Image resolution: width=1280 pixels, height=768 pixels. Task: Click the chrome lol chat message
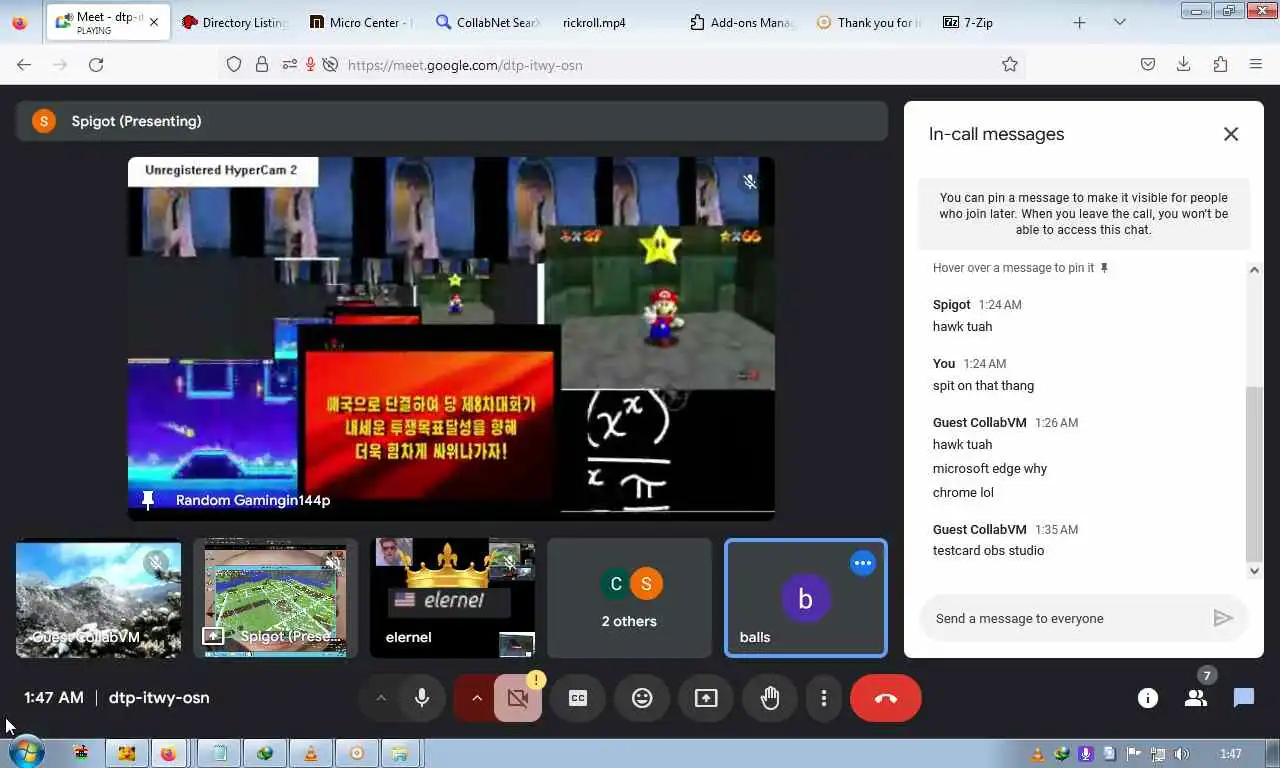point(963,492)
